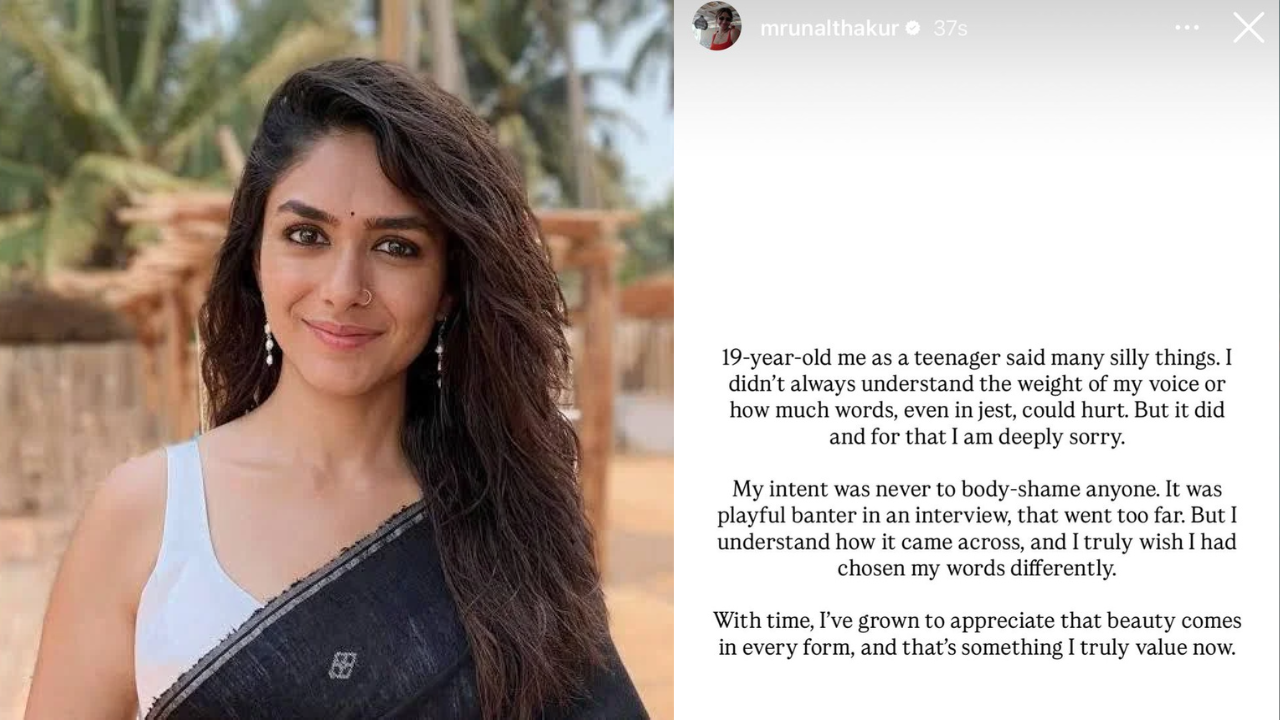The height and width of the screenshot is (720, 1280).
Task: Click the line "chosen my words differently"
Action: (977, 568)
